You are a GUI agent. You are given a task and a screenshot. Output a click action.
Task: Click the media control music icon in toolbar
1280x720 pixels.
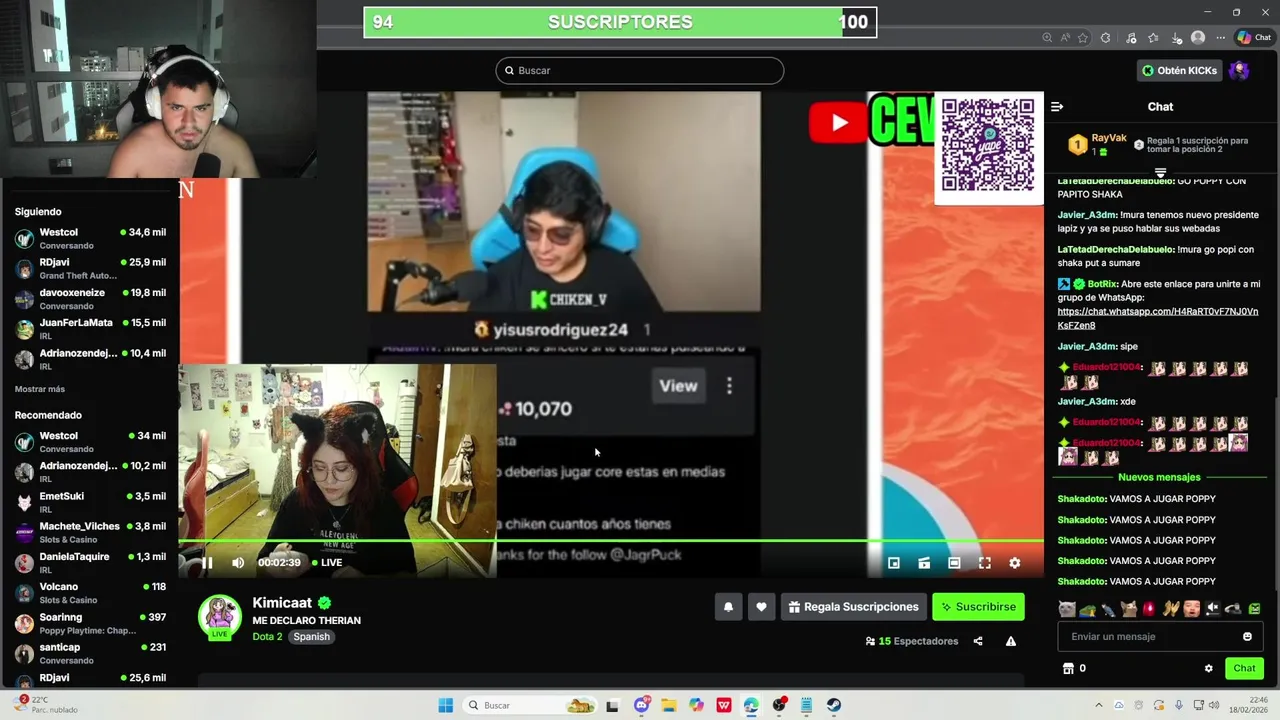(x=1130, y=38)
